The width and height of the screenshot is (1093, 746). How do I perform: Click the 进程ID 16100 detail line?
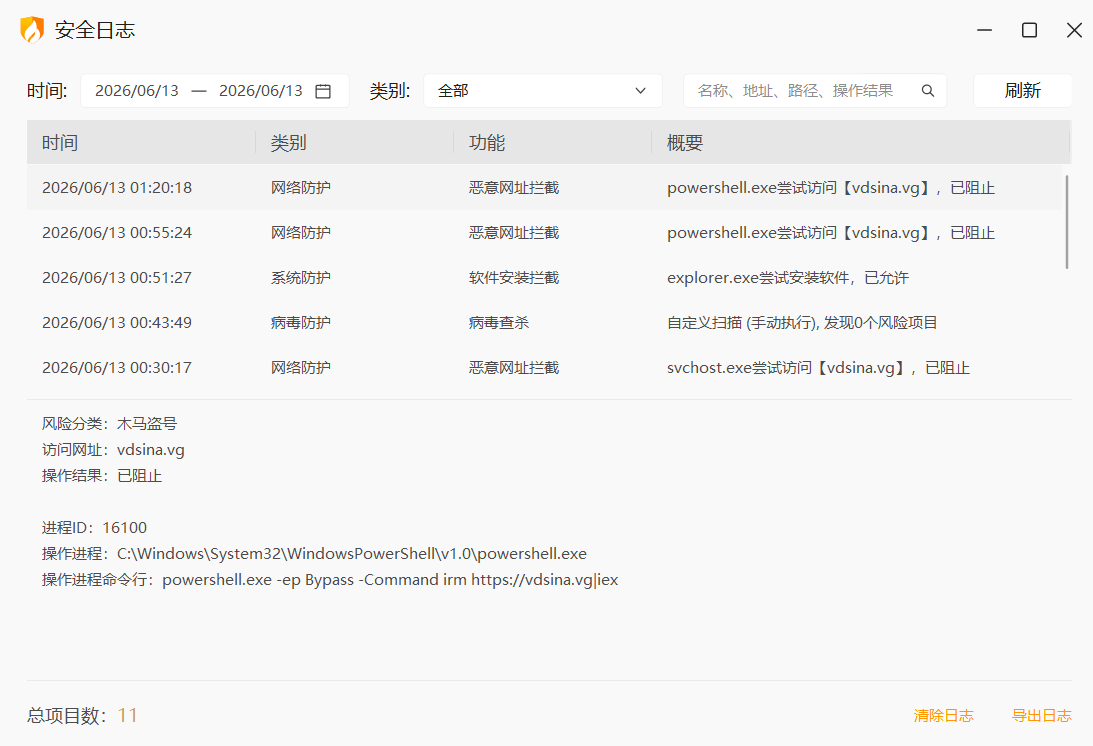click(94, 528)
